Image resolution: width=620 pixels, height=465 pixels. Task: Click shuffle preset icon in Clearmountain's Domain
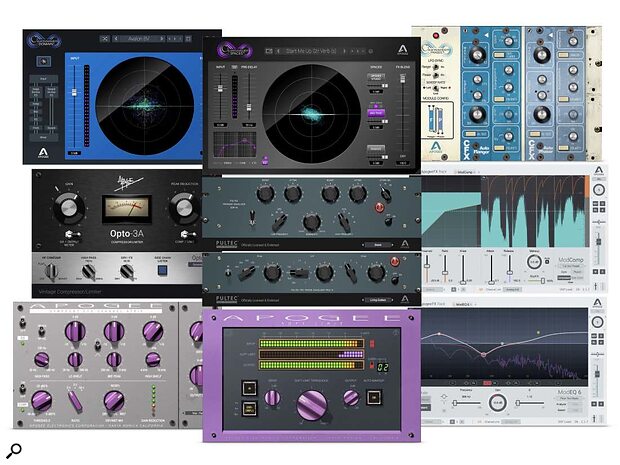tap(104, 39)
